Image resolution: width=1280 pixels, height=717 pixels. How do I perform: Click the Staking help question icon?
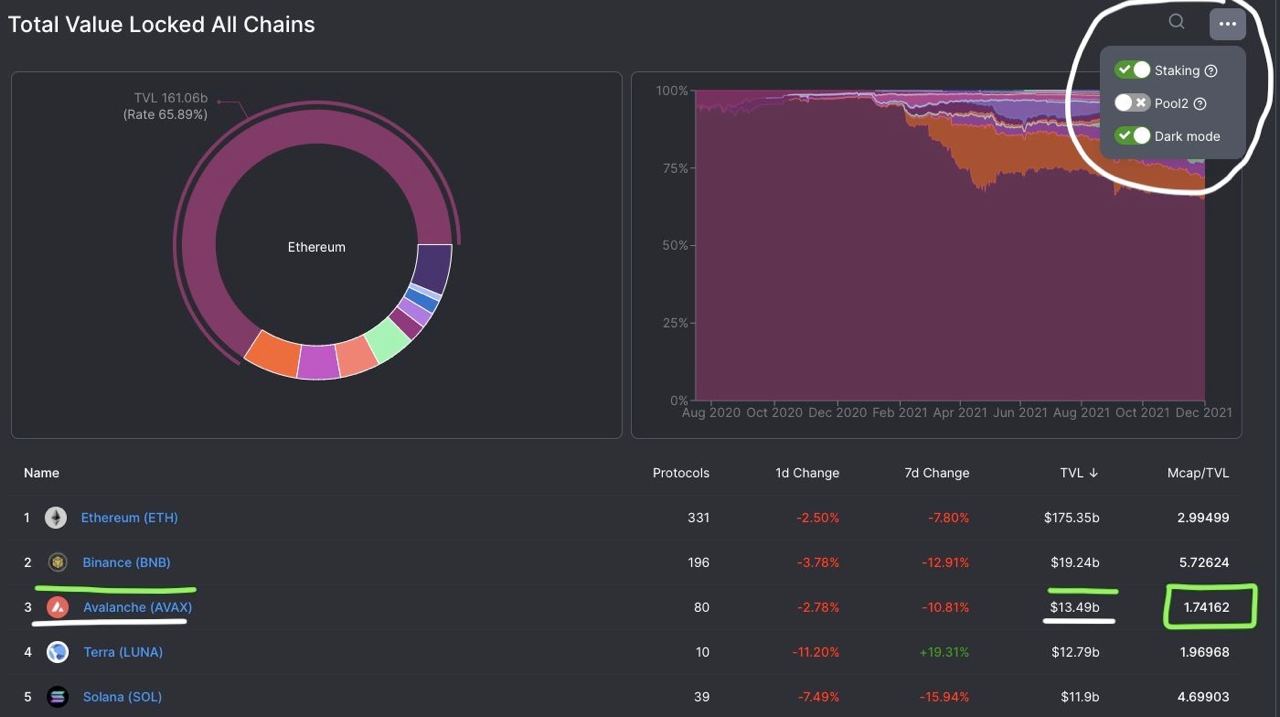(1211, 71)
